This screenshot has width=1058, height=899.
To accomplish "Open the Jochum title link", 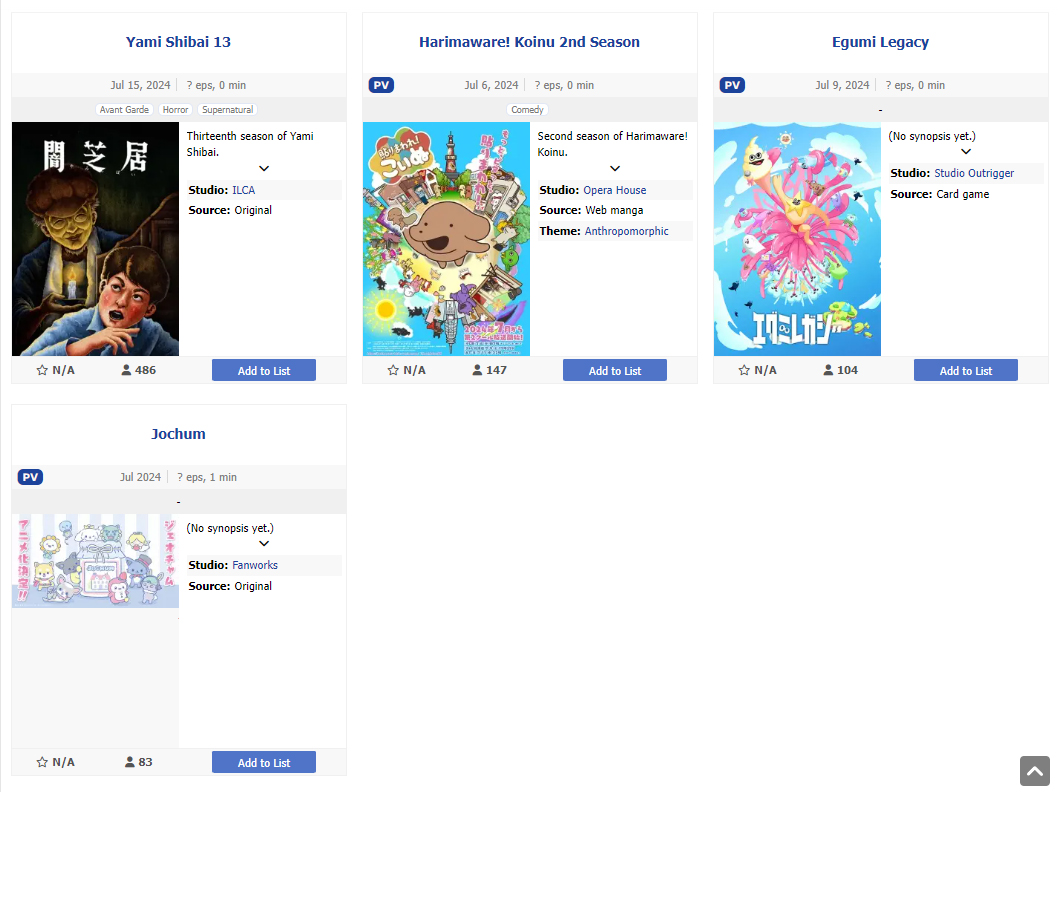I will pyautogui.click(x=178, y=434).
